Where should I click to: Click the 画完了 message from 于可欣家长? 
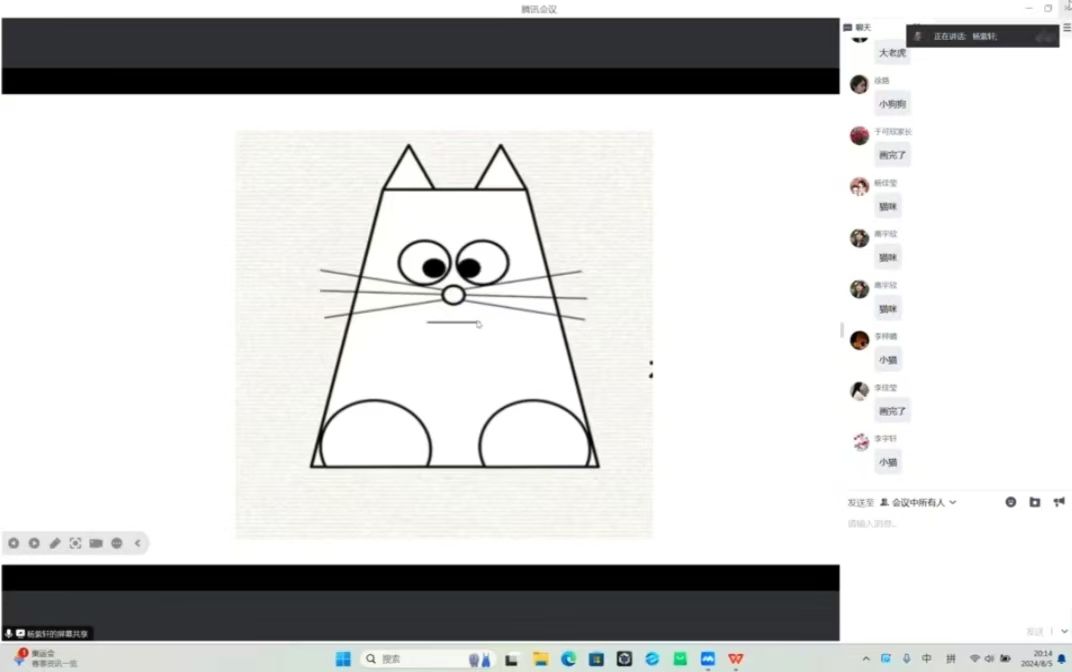(x=892, y=155)
